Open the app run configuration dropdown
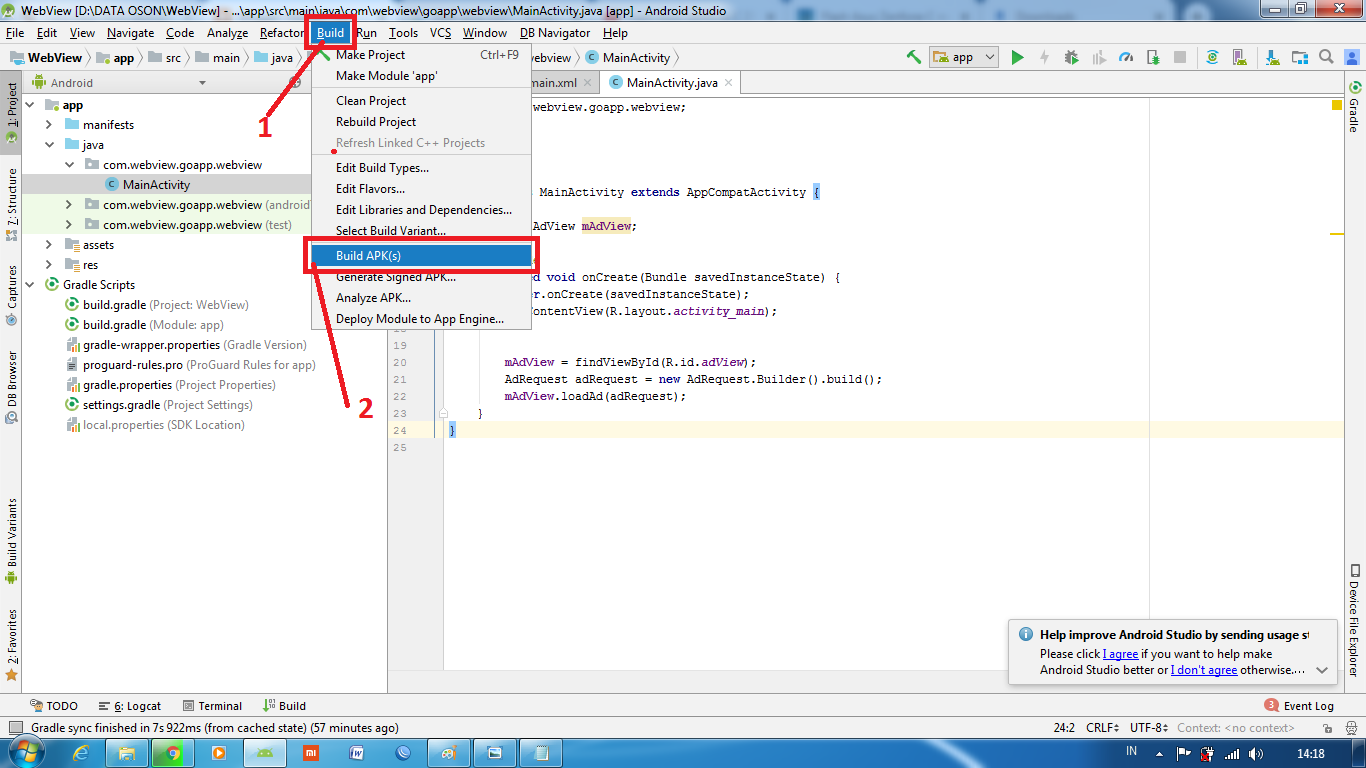Screen dimensions: 1366x768 tap(964, 57)
